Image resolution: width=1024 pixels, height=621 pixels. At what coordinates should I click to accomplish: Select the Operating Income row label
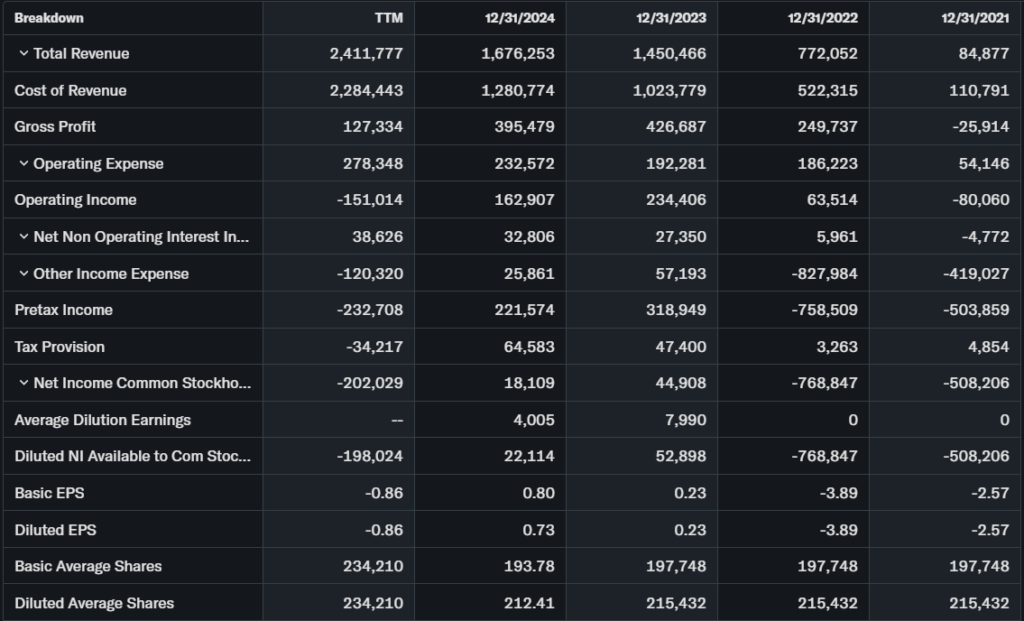(75, 200)
